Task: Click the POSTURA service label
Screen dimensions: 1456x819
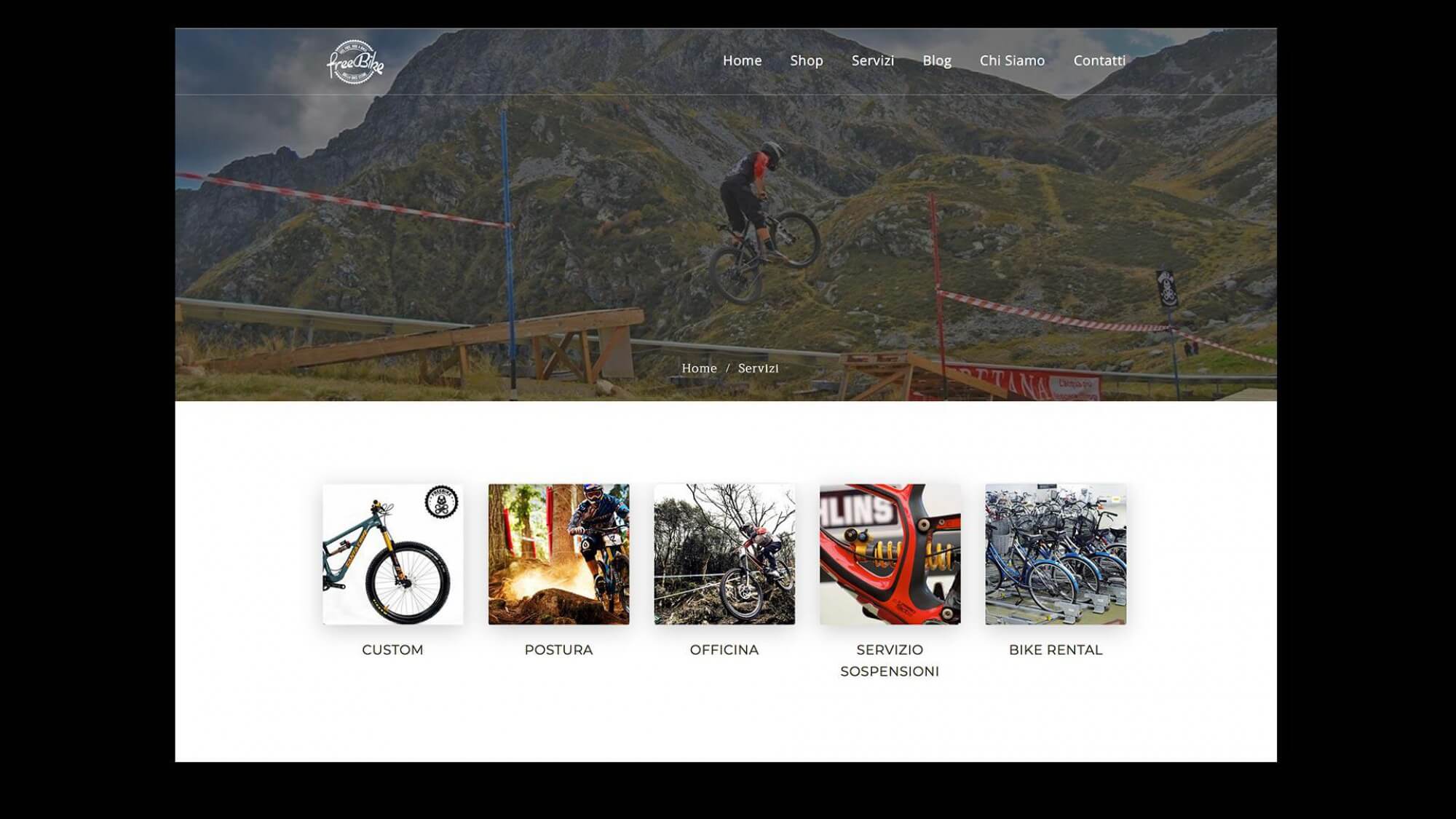Action: [559, 650]
